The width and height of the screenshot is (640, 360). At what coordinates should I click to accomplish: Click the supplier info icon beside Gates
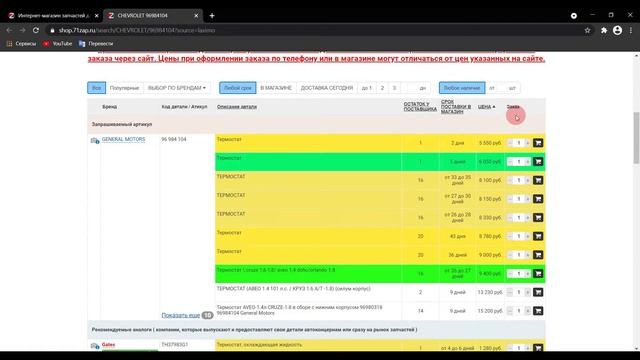point(95,346)
